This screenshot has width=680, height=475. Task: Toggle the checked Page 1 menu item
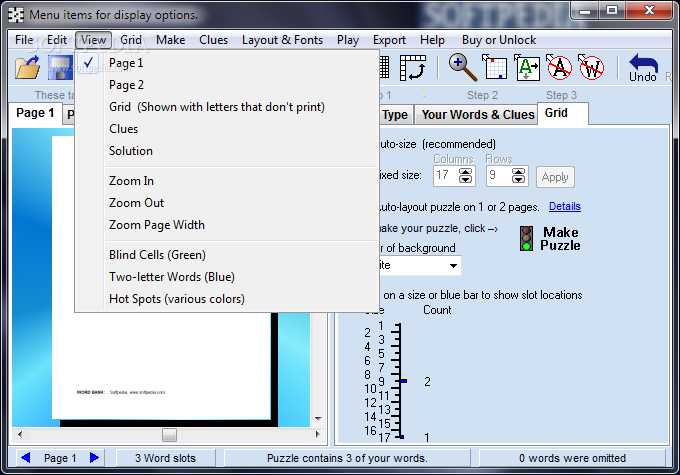(x=226, y=63)
